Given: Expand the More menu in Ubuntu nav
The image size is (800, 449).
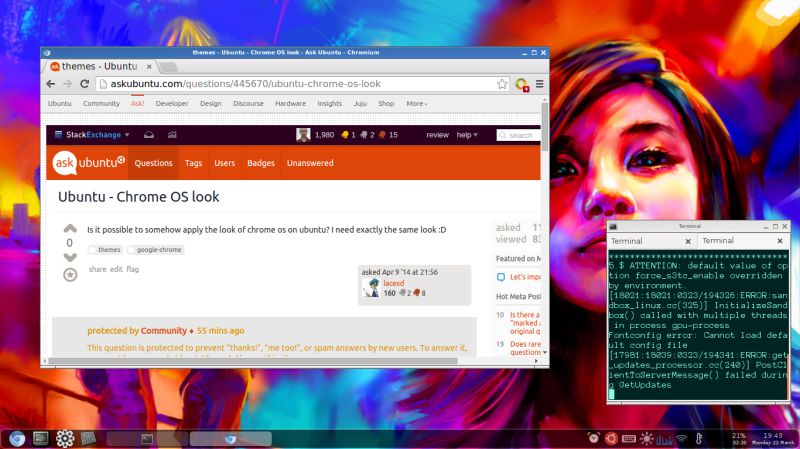Looking at the screenshot, I should (x=417, y=103).
